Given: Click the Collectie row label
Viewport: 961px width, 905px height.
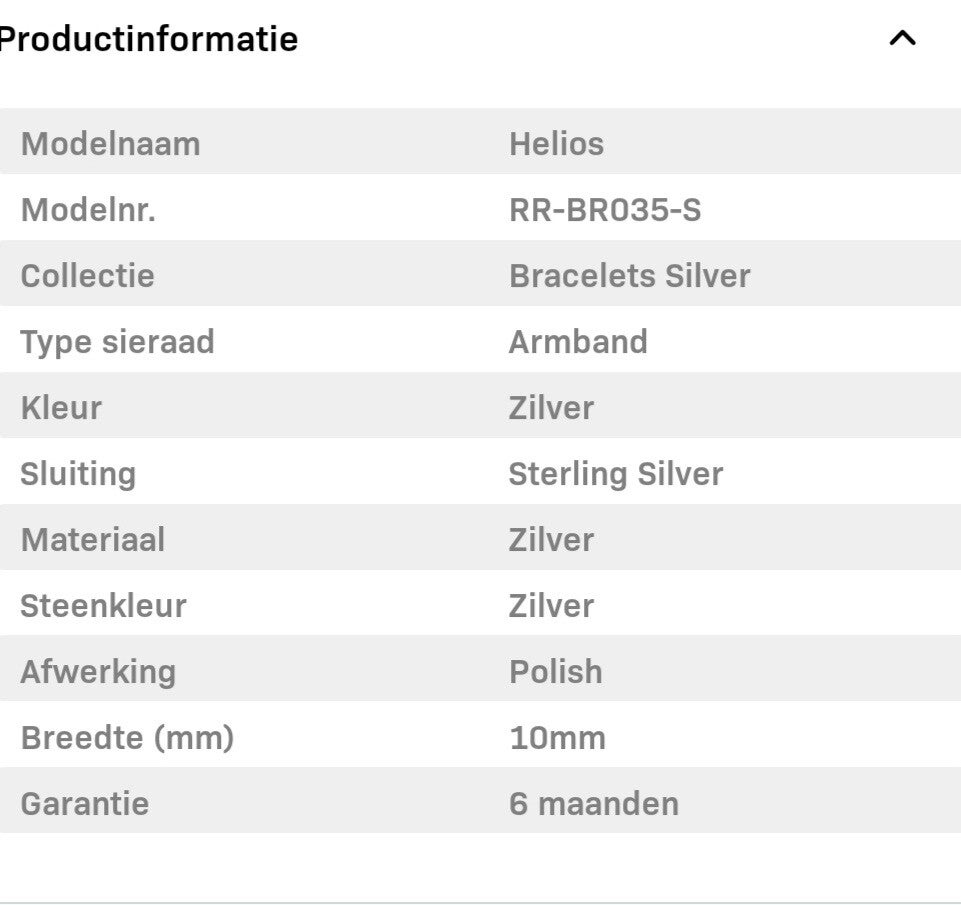Looking at the screenshot, I should [x=87, y=276].
